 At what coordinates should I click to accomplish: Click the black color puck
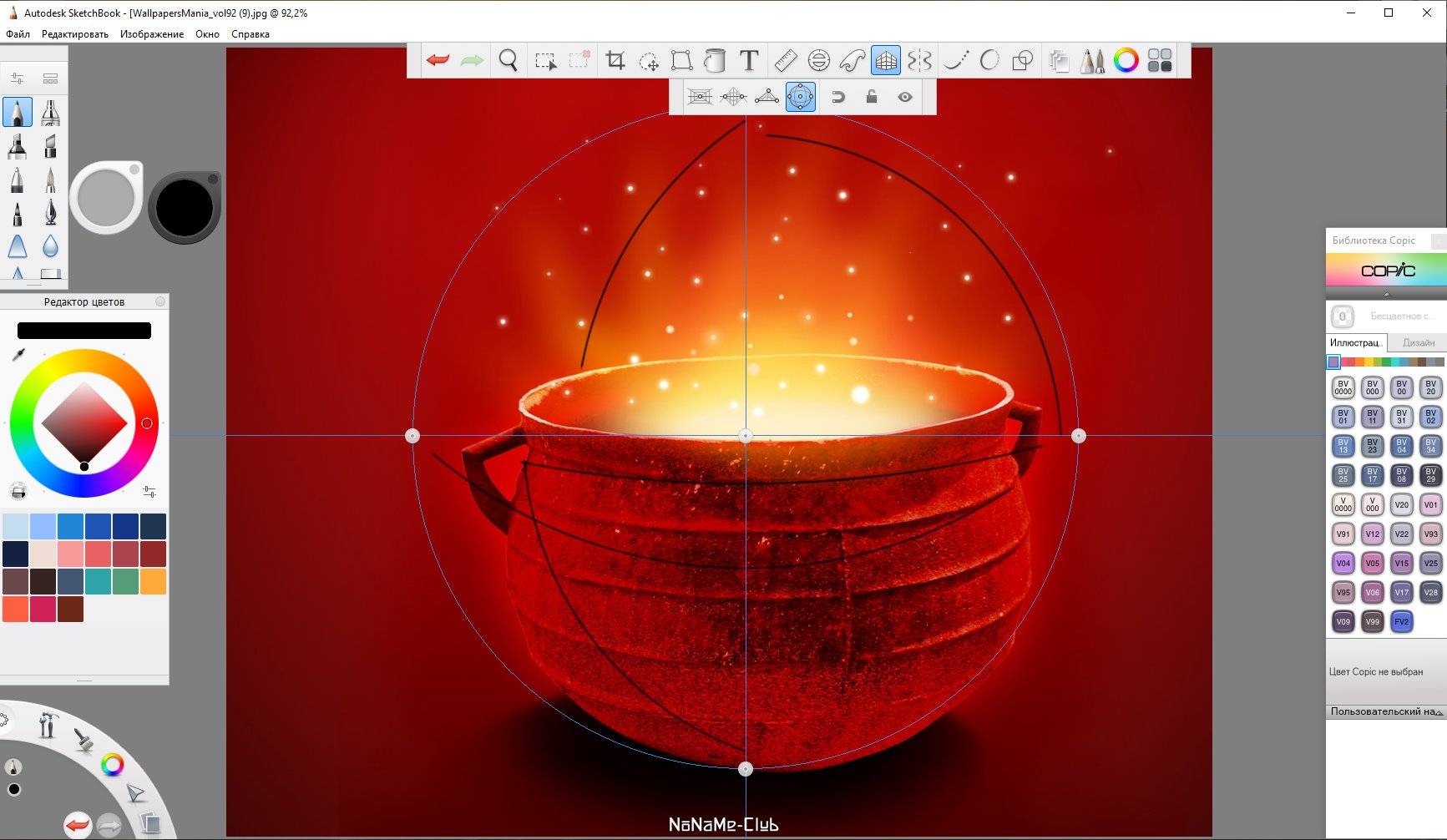tap(185, 208)
